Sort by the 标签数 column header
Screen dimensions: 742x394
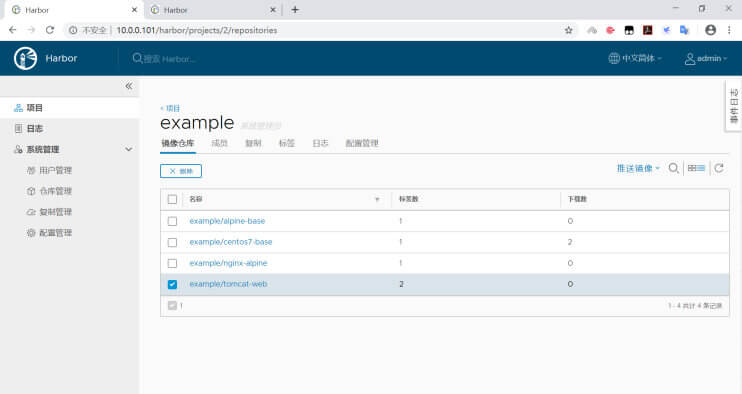pos(408,199)
